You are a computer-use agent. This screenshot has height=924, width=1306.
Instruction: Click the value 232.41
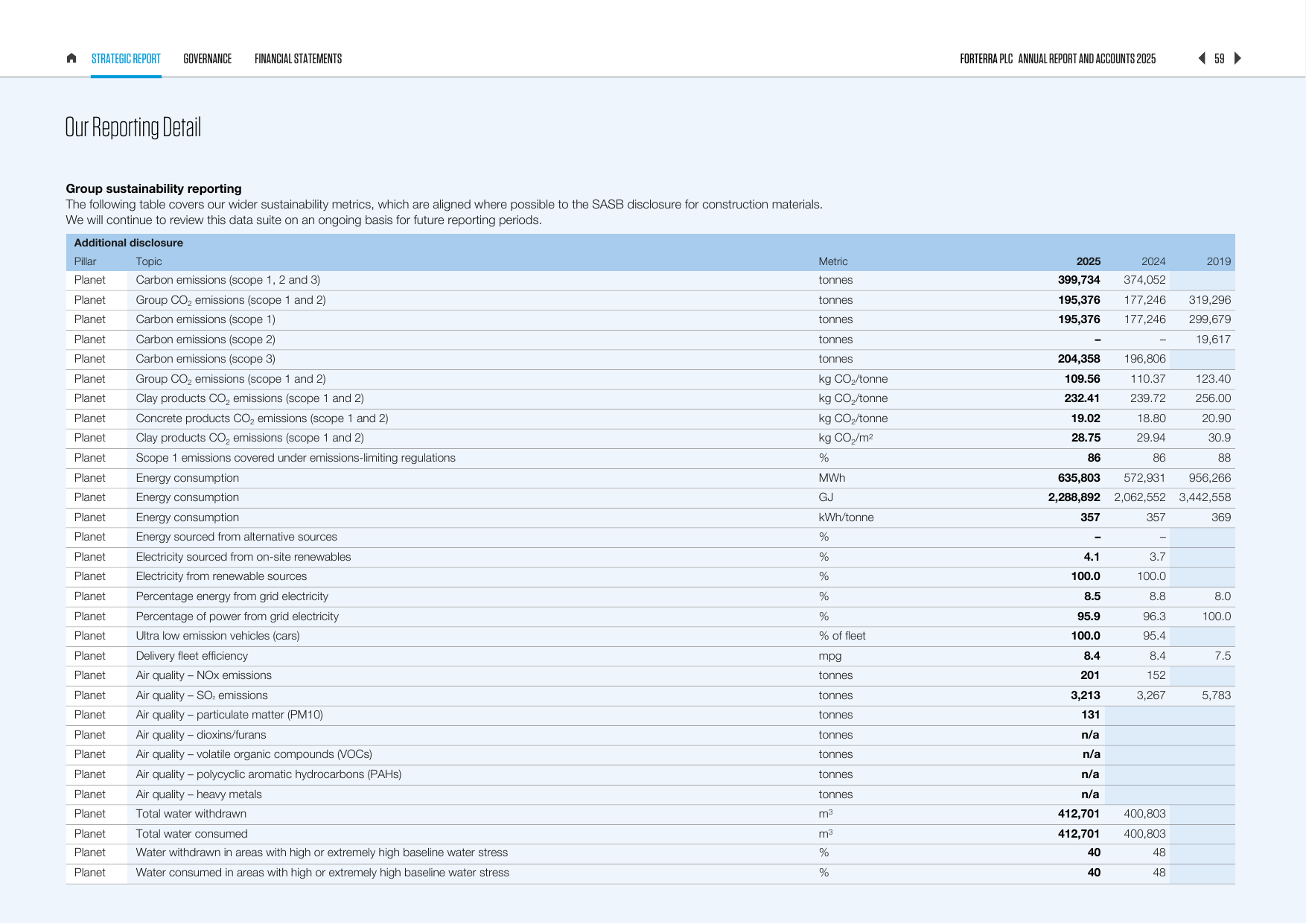(1082, 398)
